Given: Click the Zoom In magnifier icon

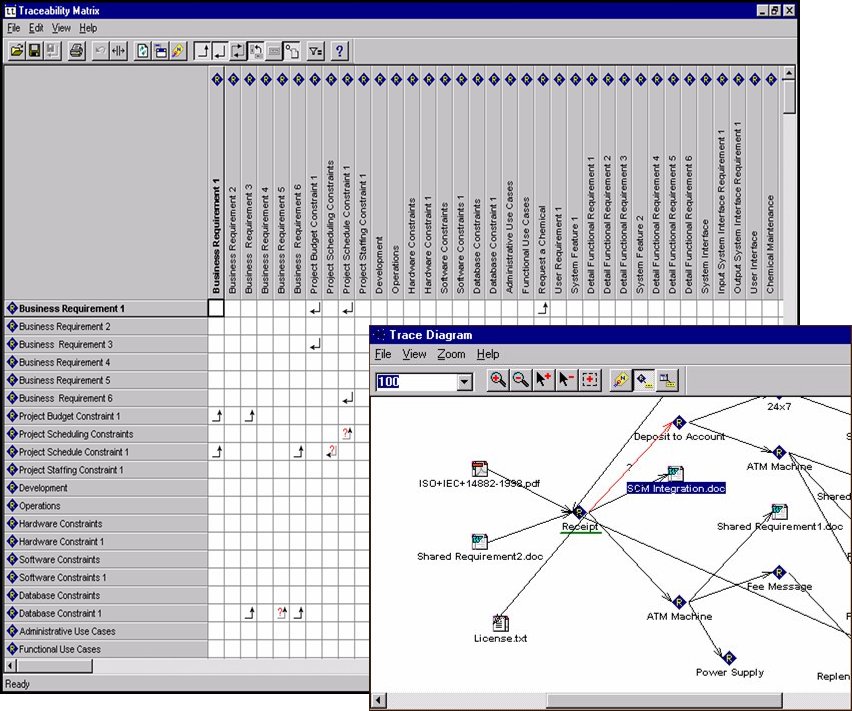Looking at the screenshot, I should pos(498,379).
